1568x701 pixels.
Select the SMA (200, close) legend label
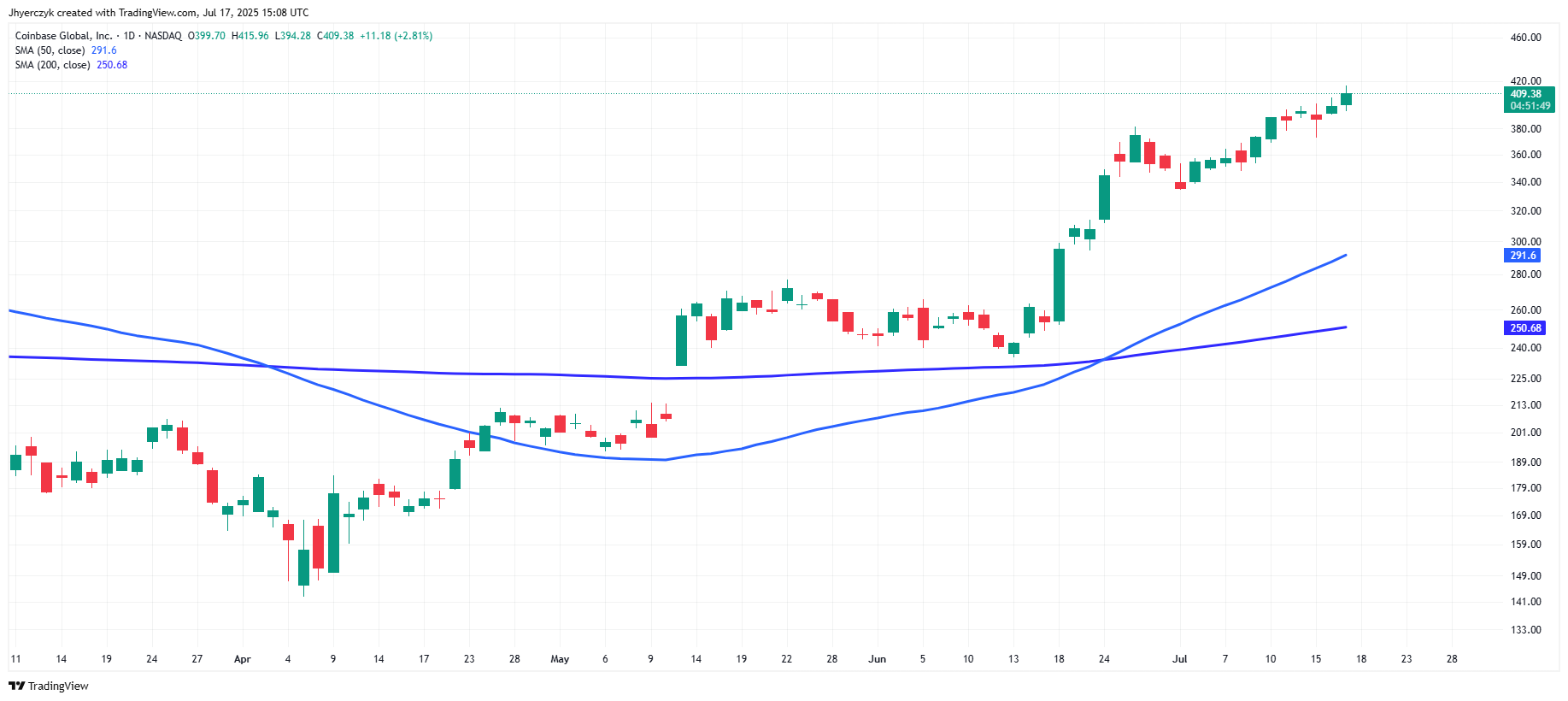52,65
